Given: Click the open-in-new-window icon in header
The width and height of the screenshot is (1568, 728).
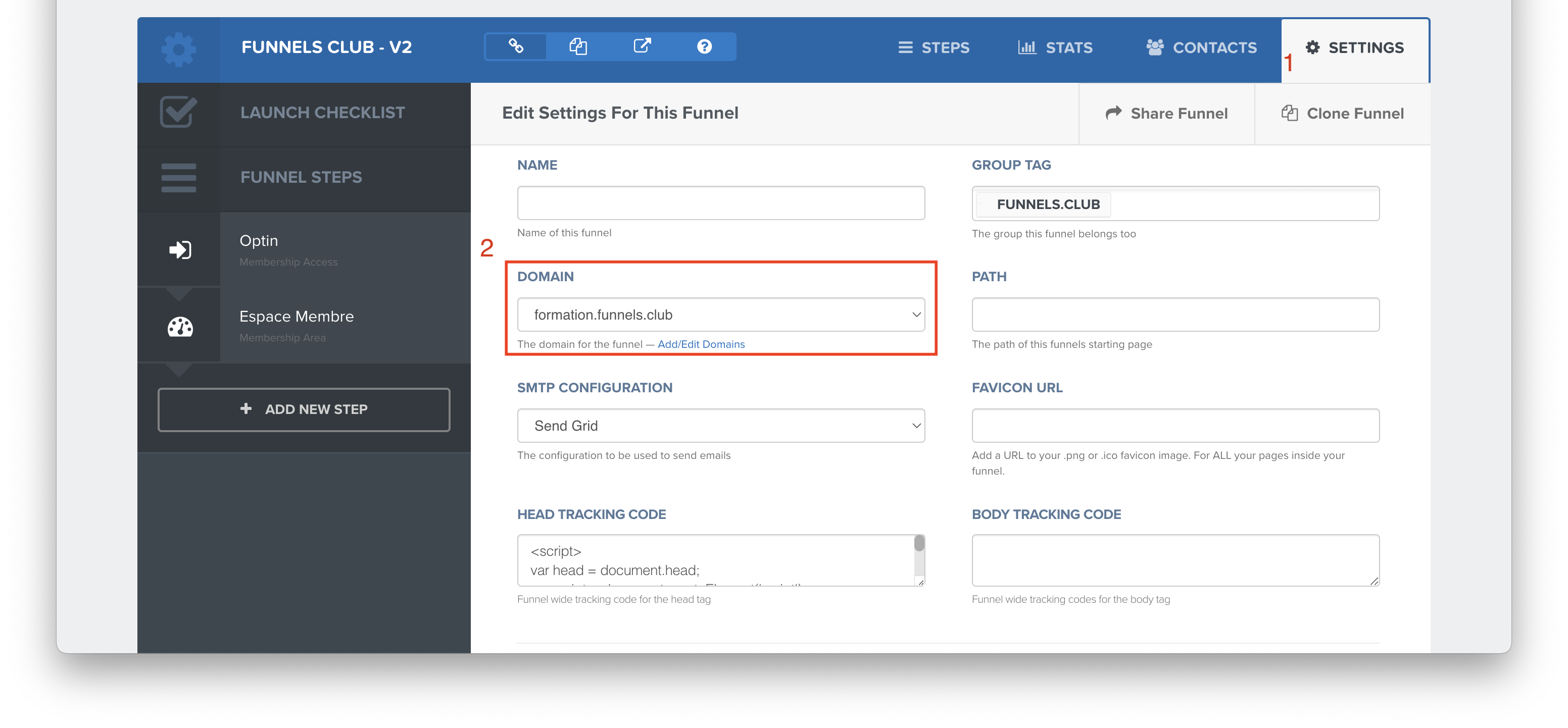Looking at the screenshot, I should point(642,46).
